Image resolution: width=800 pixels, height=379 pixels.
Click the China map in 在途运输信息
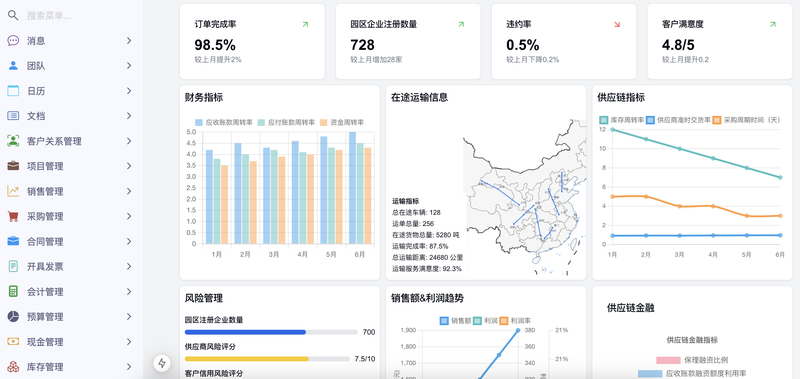click(526, 199)
